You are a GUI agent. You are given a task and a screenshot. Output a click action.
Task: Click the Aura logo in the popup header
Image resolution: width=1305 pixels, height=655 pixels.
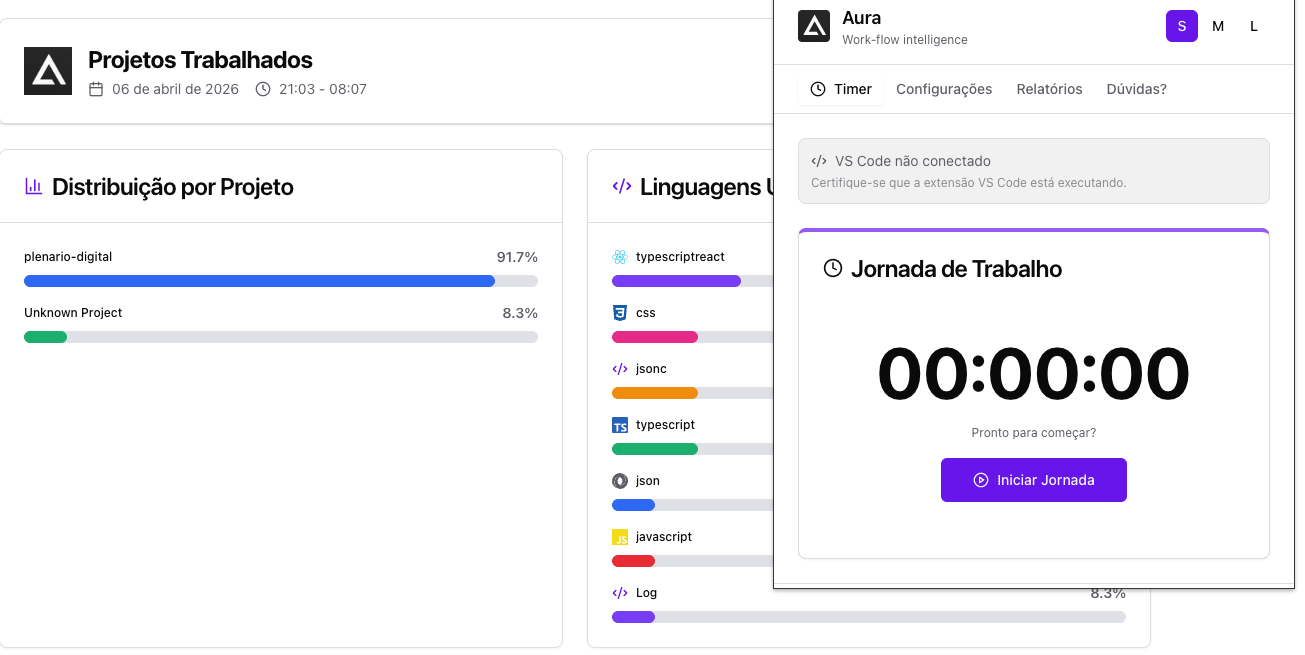(814, 26)
